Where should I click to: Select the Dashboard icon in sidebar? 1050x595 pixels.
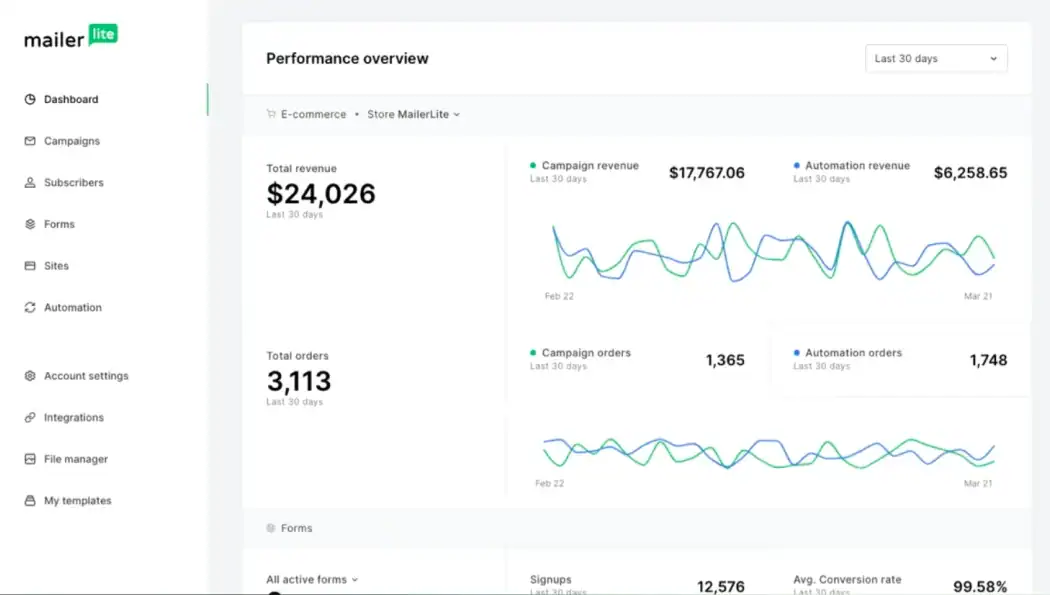pyautogui.click(x=30, y=99)
